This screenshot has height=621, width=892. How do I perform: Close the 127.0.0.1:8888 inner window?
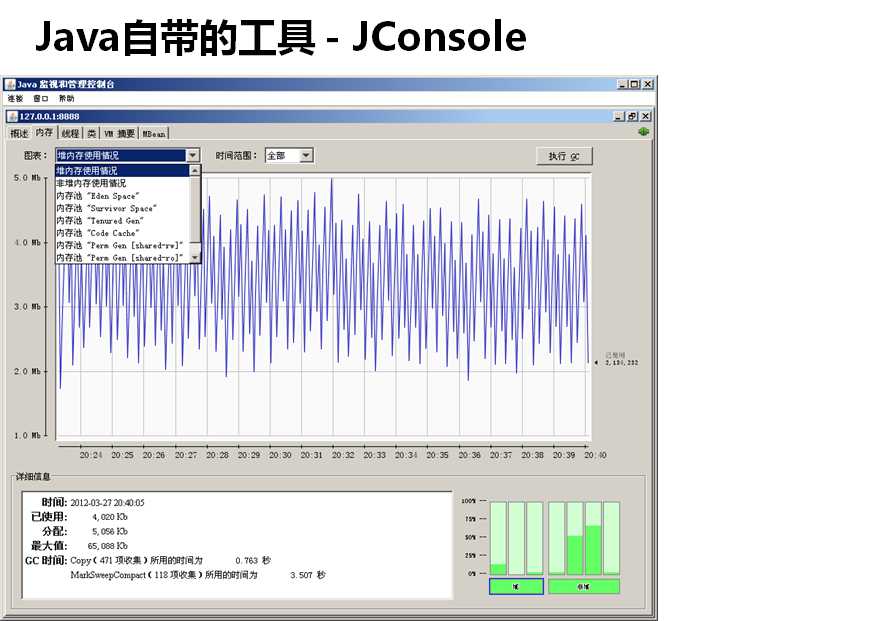(x=645, y=117)
